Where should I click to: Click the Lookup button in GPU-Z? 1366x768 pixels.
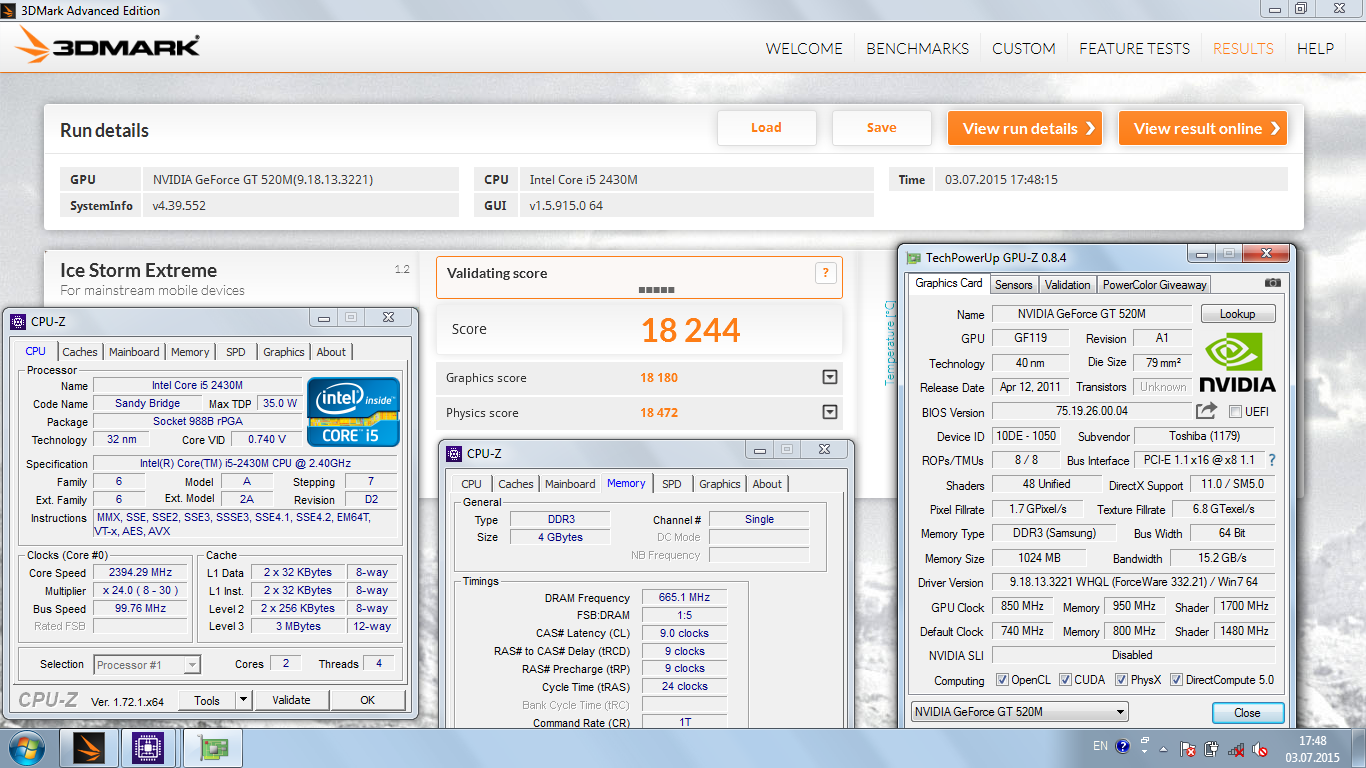[x=1238, y=314]
